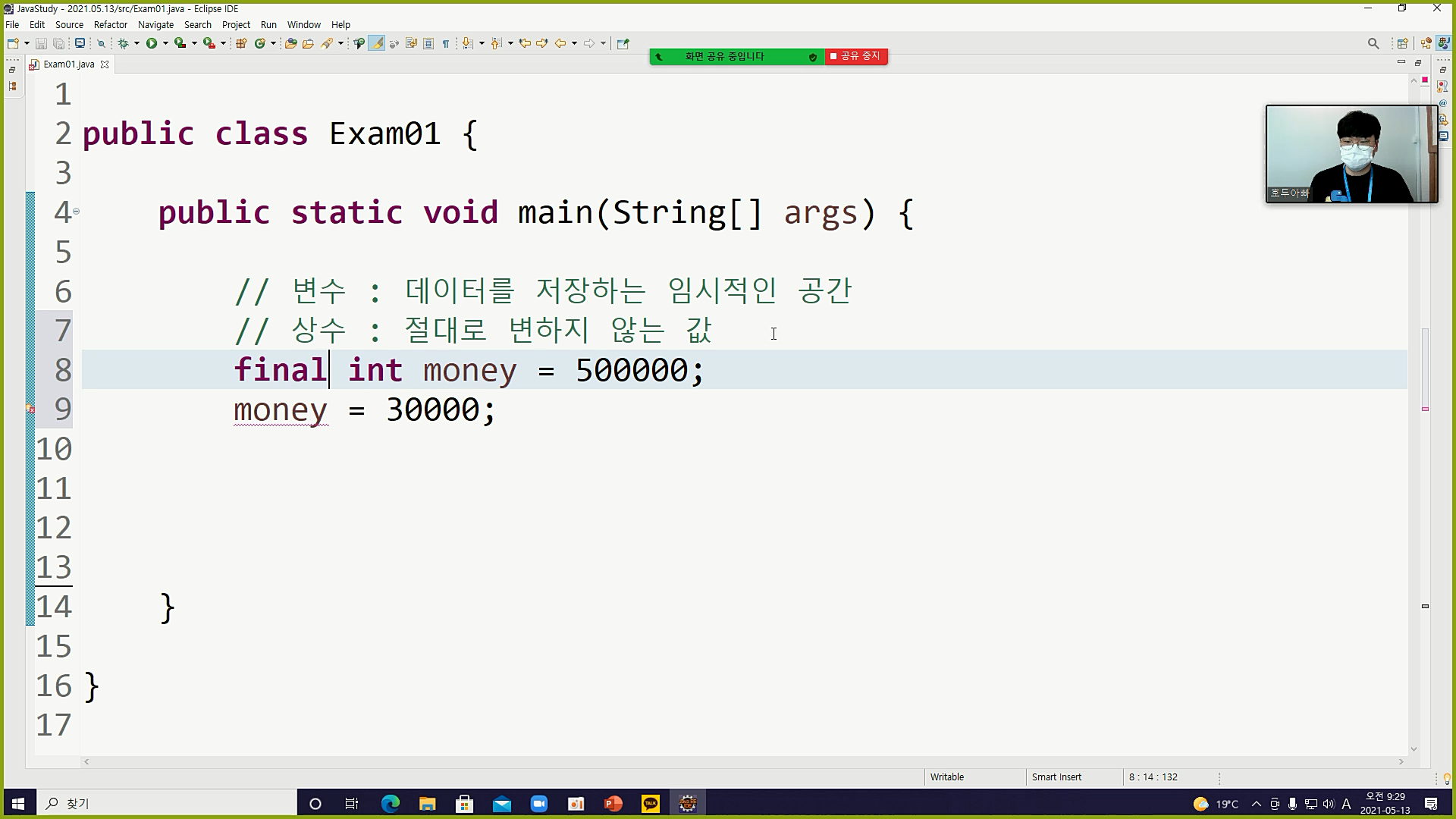Open the Refactor menu

coord(110,24)
